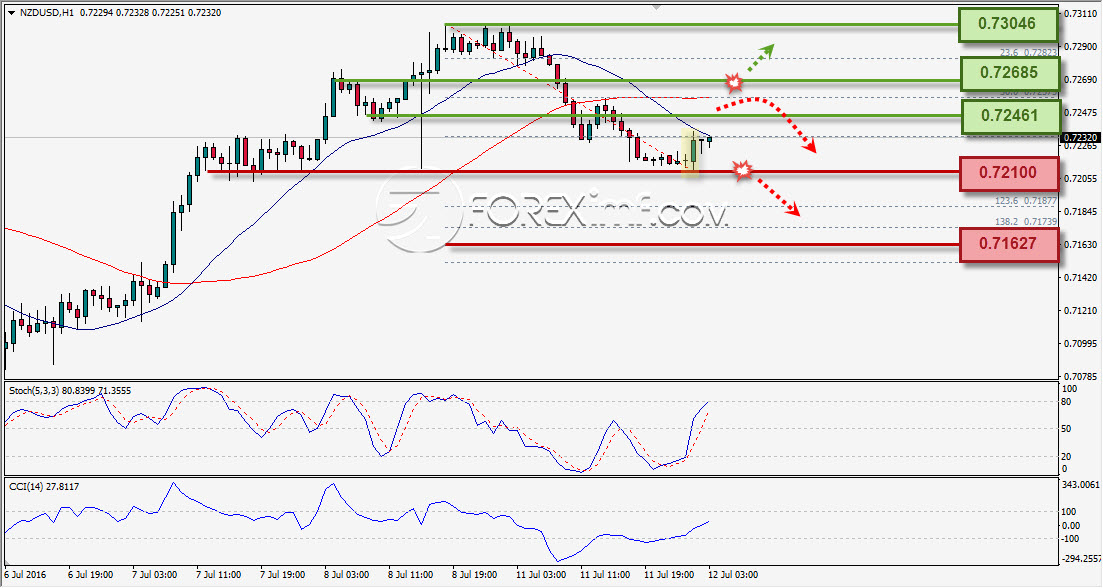Click the 8 Jul 11:00 time label

click(x=411, y=575)
